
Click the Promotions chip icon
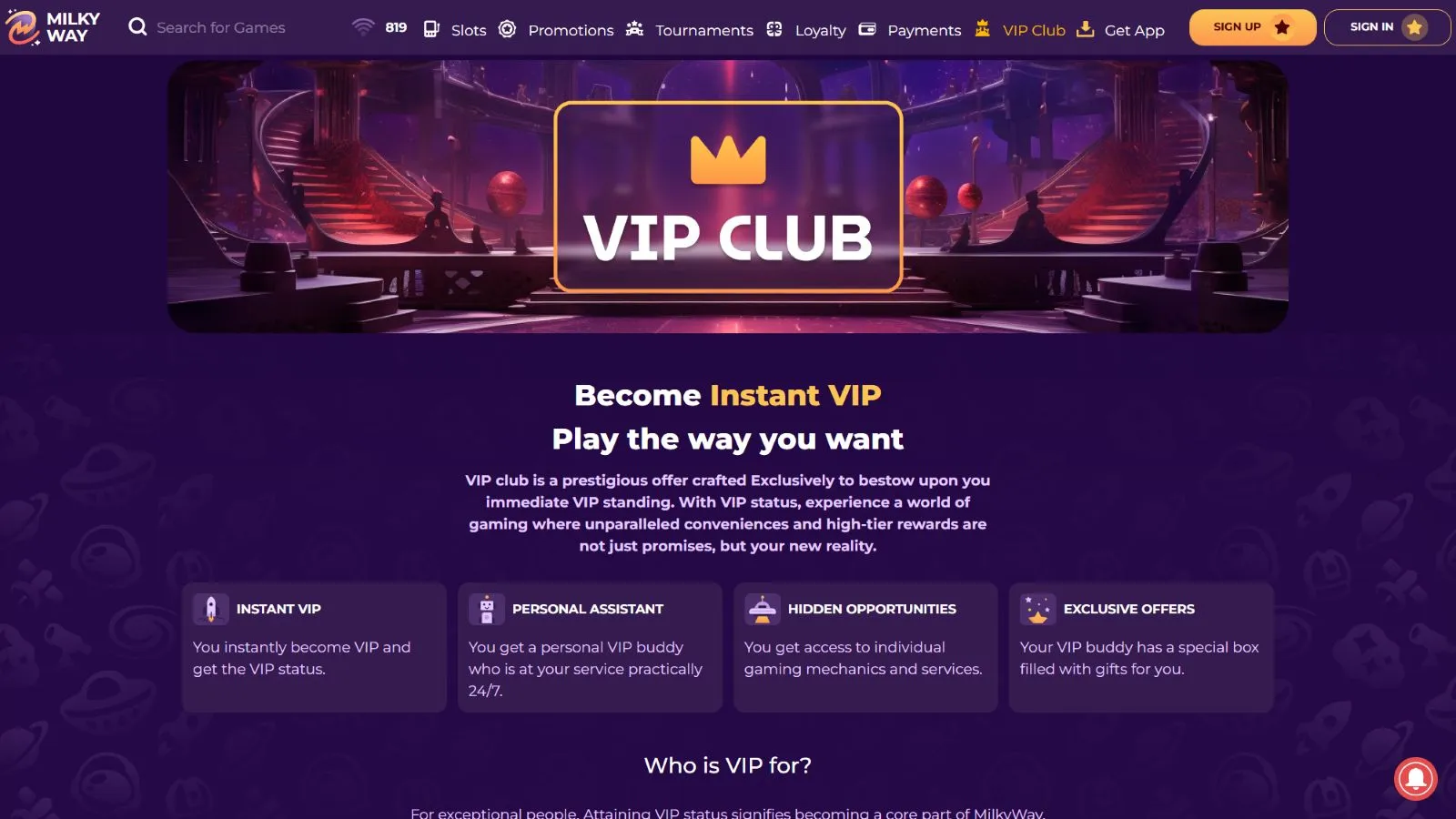(x=508, y=29)
